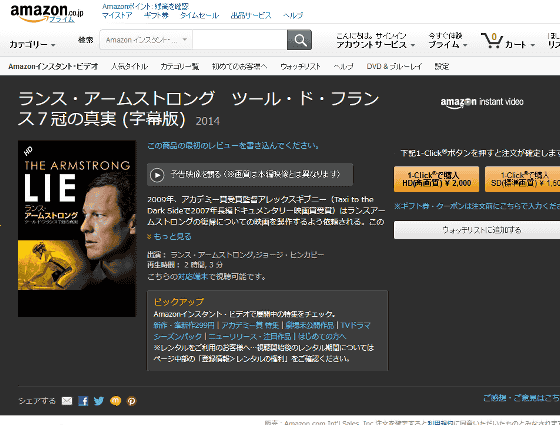The width and height of the screenshot is (560, 425).
Task: Share on Facebook icon
Action: point(83,401)
